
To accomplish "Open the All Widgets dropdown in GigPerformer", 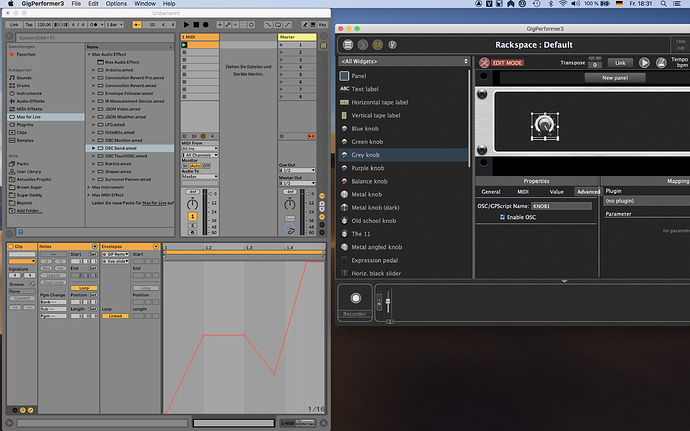I will [x=404, y=61].
